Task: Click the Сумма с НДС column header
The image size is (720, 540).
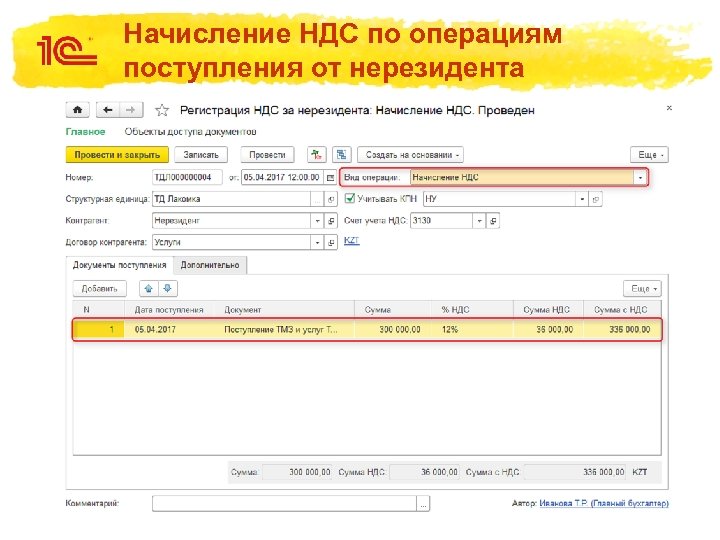Action: click(x=620, y=310)
